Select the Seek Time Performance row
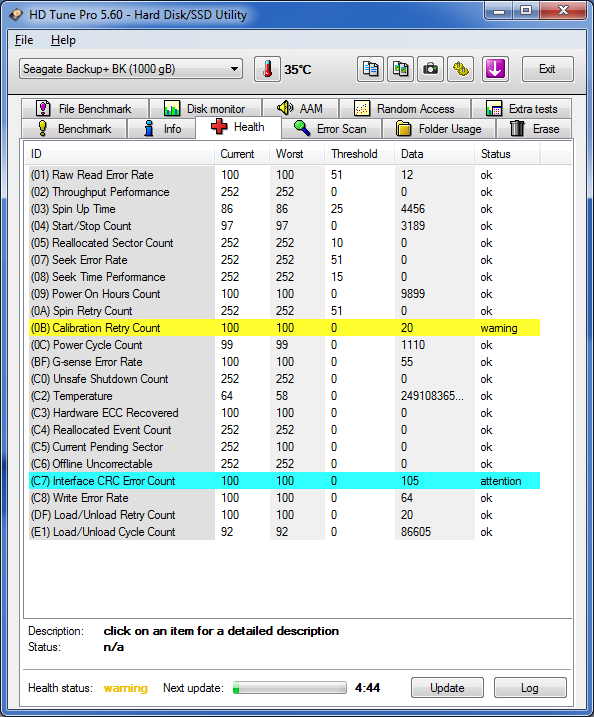Screen dimensions: 594x717 pos(284,277)
